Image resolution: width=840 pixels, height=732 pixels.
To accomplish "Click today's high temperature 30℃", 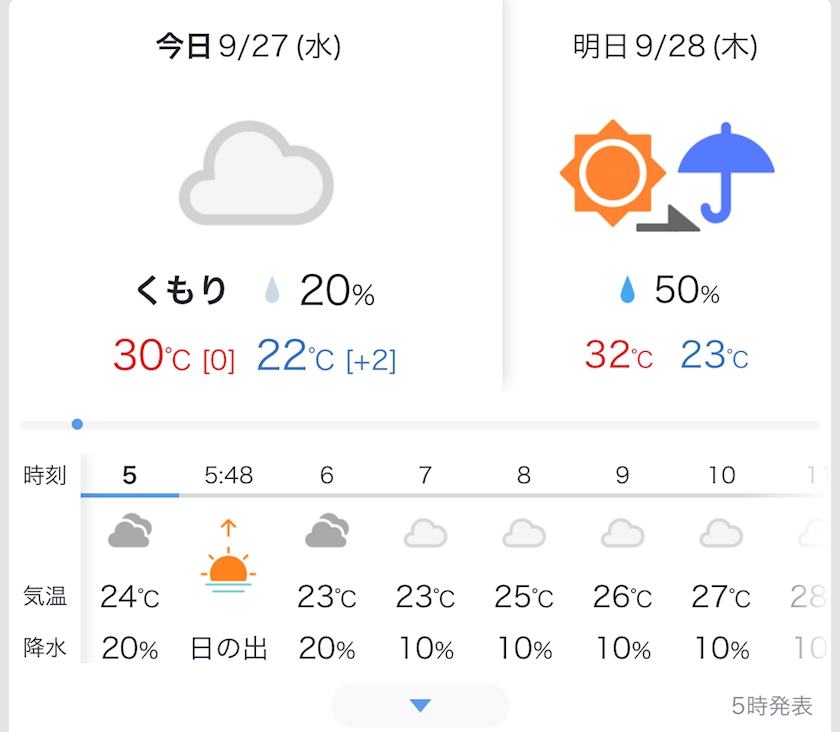I will point(151,355).
